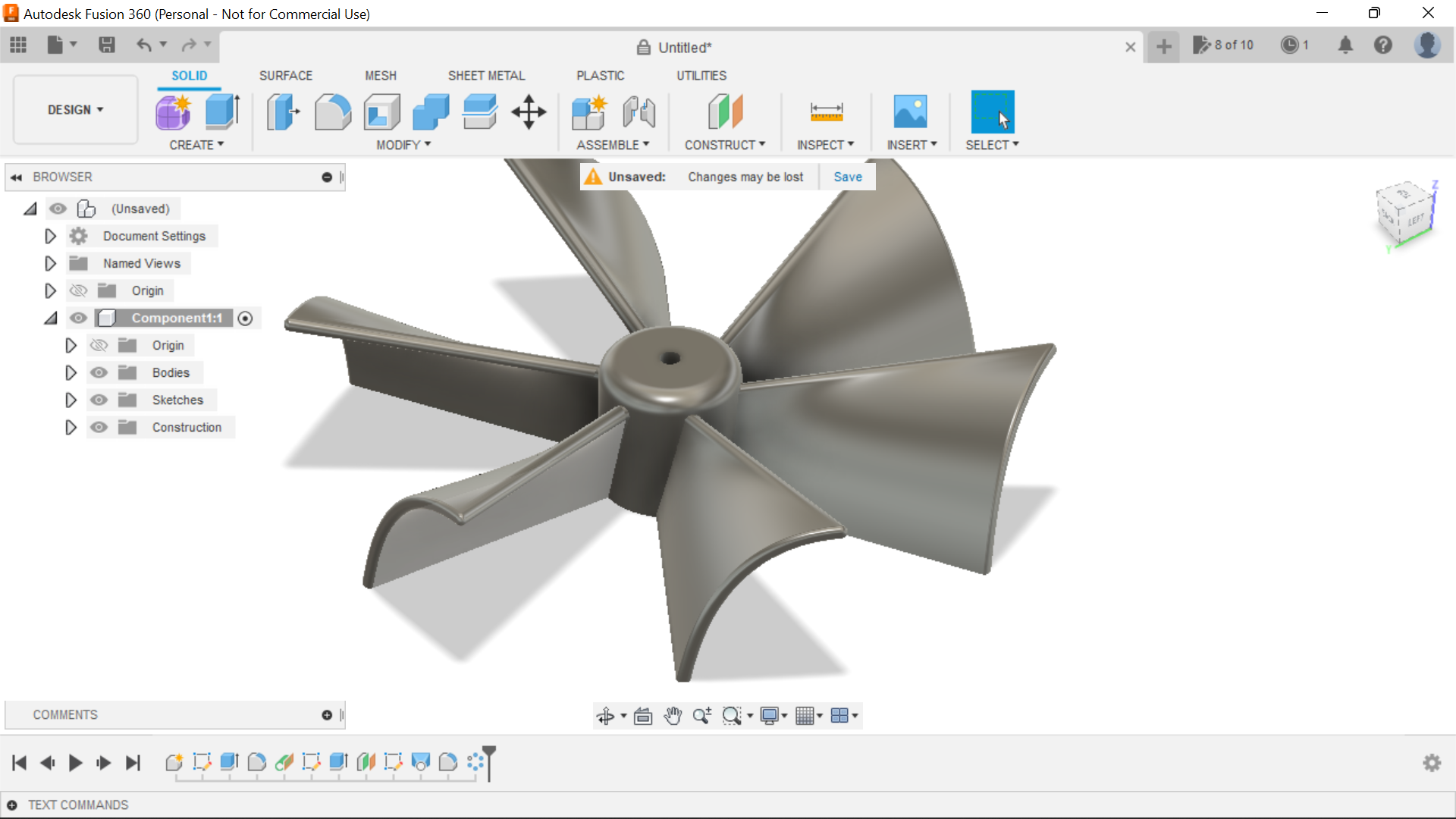Open the Job Status clock icon
The width and height of the screenshot is (1456, 819).
point(1294,45)
